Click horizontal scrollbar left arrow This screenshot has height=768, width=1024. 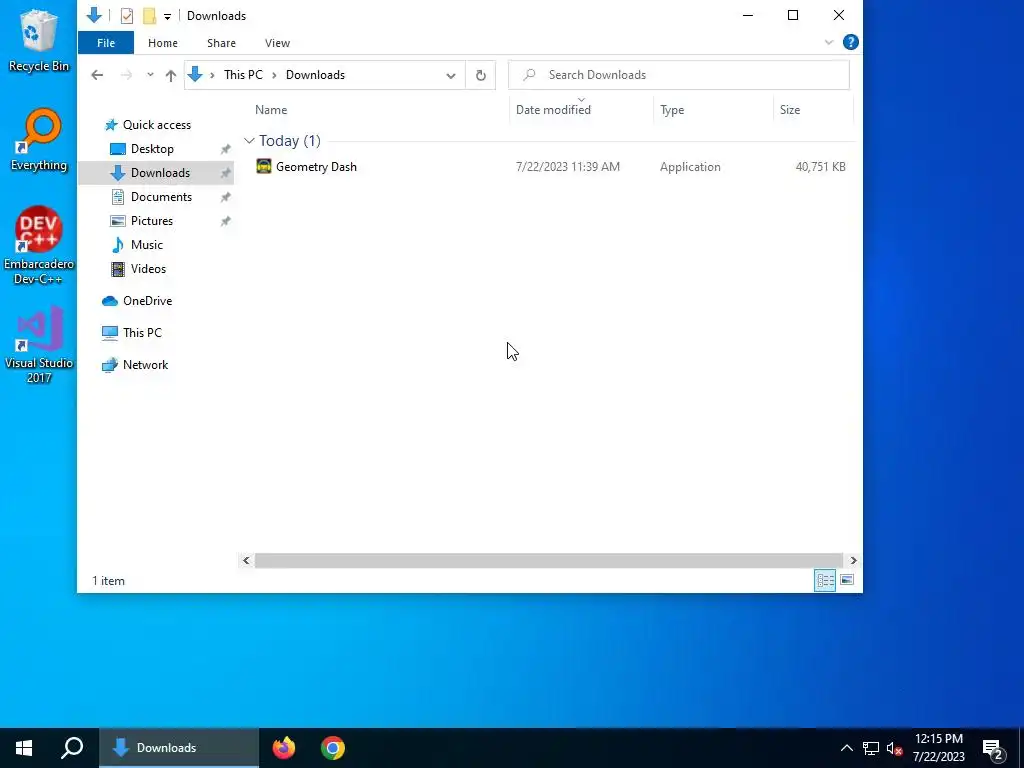246,560
